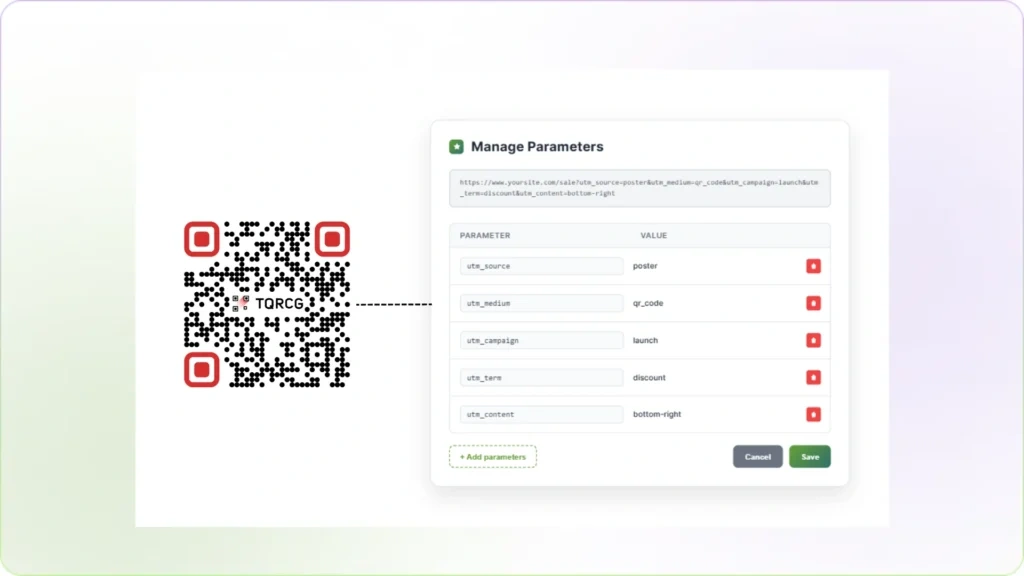Delete the utm_content parameter row

click(813, 414)
